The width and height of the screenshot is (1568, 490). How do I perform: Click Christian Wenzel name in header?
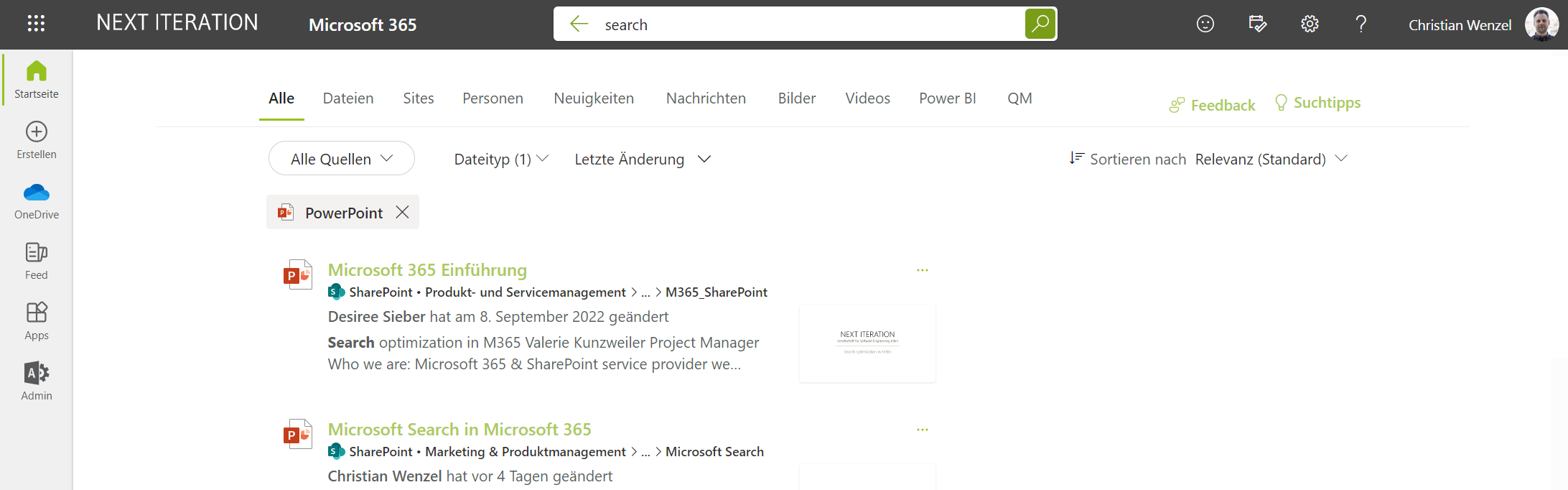(x=1460, y=25)
